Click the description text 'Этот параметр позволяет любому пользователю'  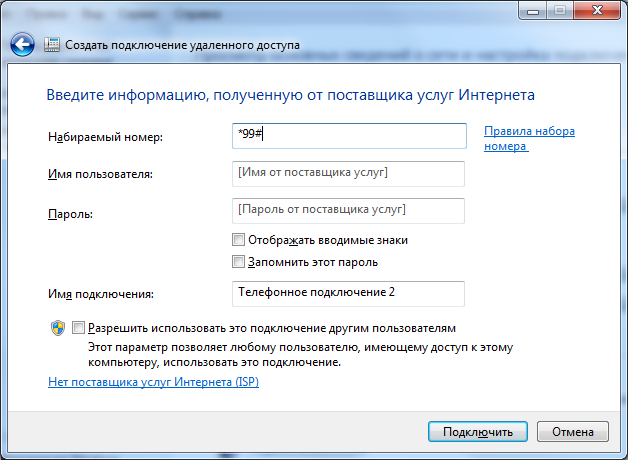click(x=223, y=347)
